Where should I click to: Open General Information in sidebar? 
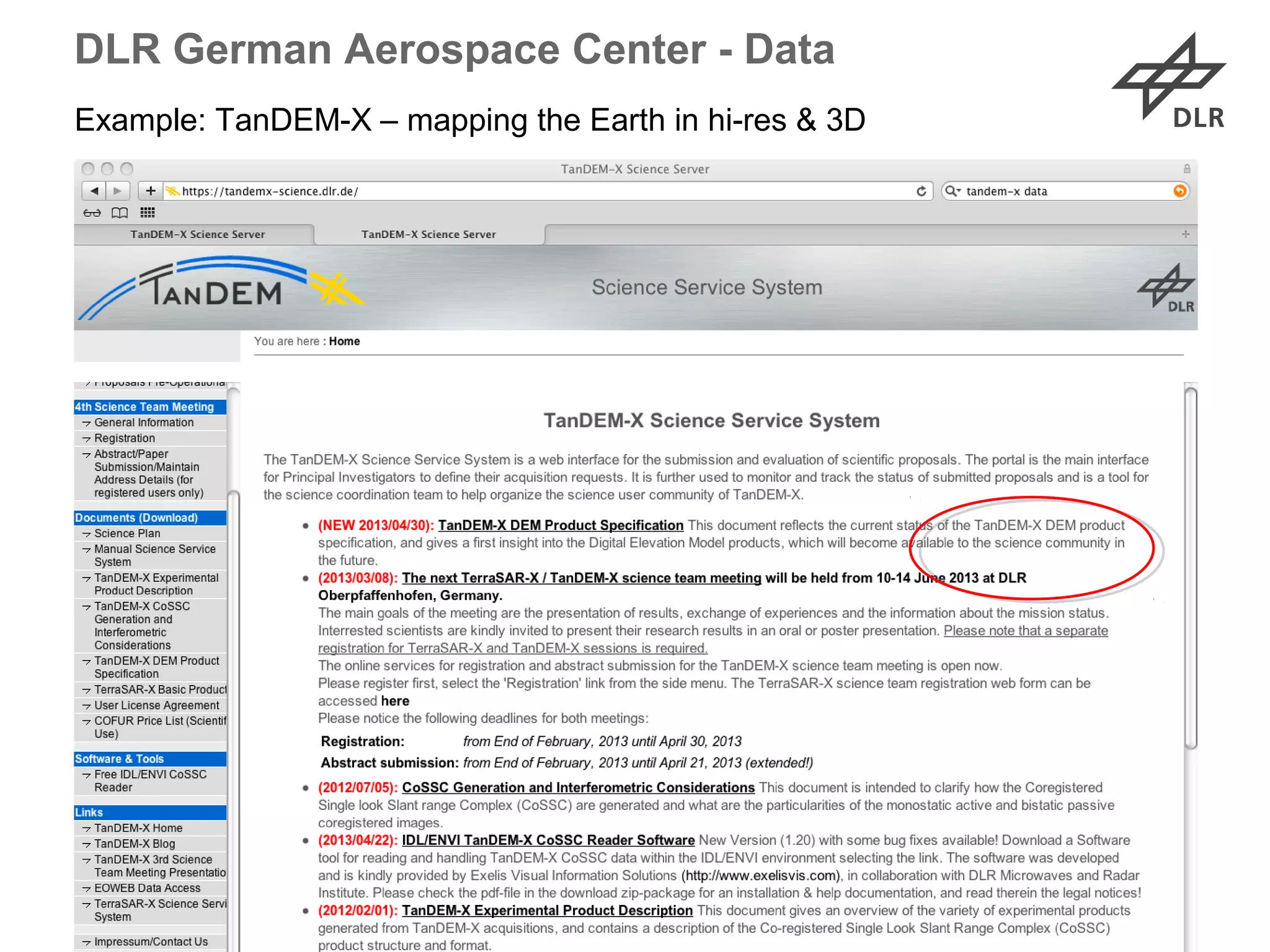click(x=144, y=423)
